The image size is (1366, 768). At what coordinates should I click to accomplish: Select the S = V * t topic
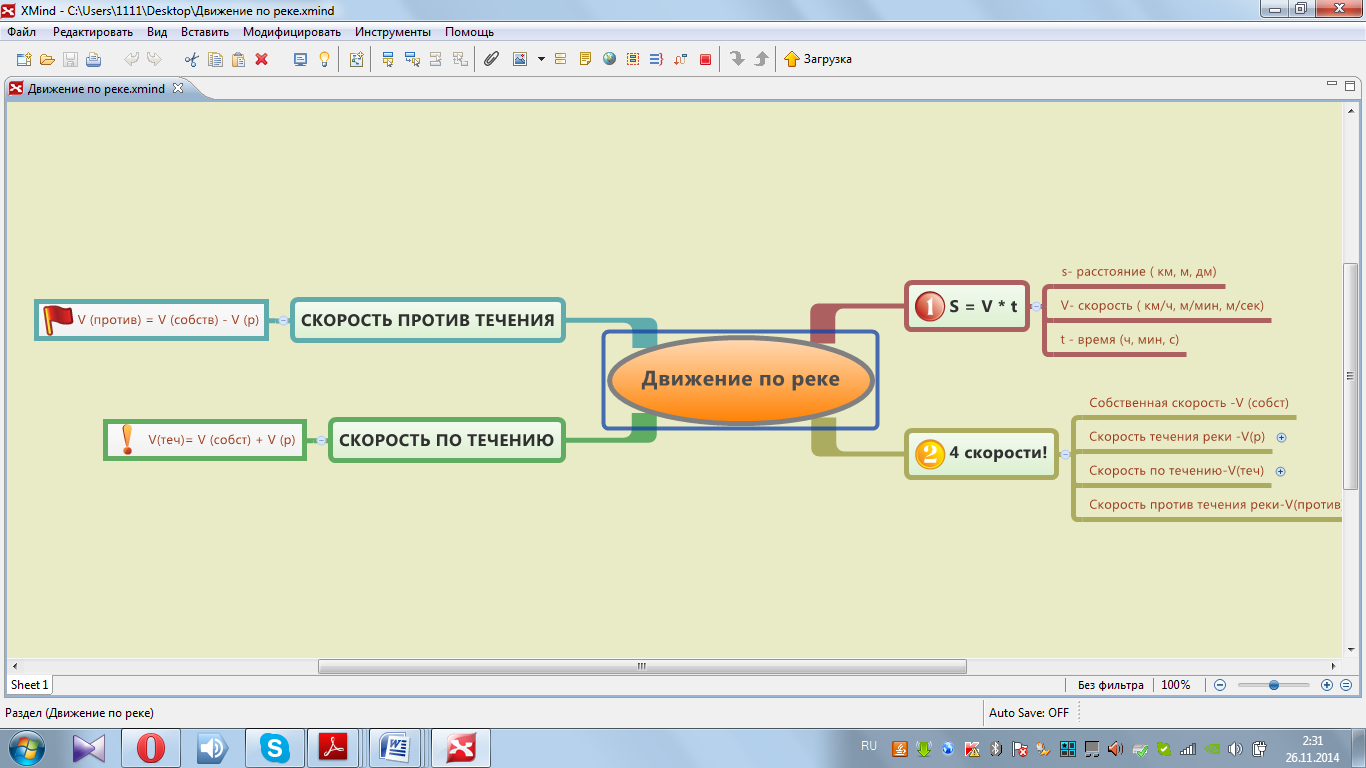[x=967, y=306]
